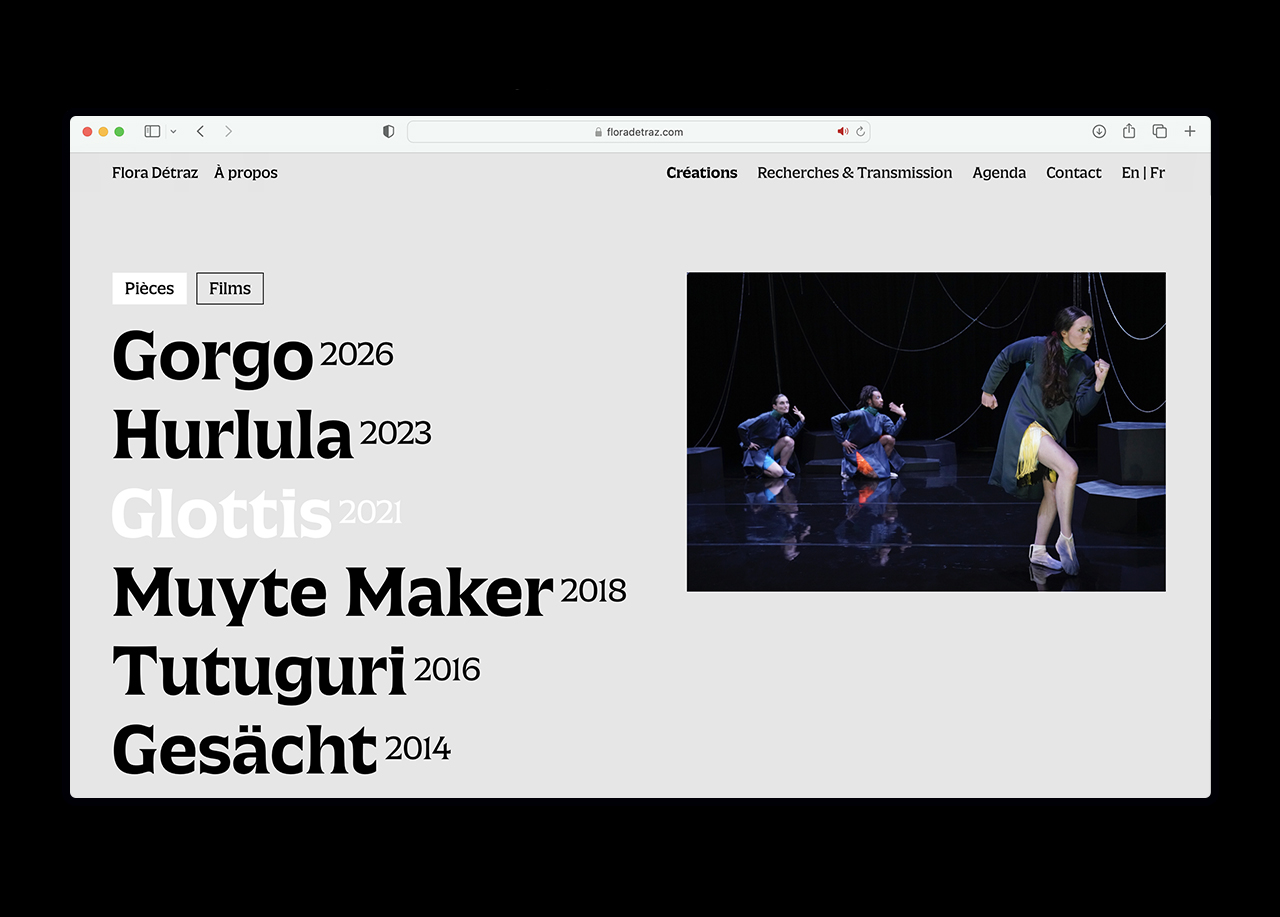Select the Pièces filter tab

[149, 288]
